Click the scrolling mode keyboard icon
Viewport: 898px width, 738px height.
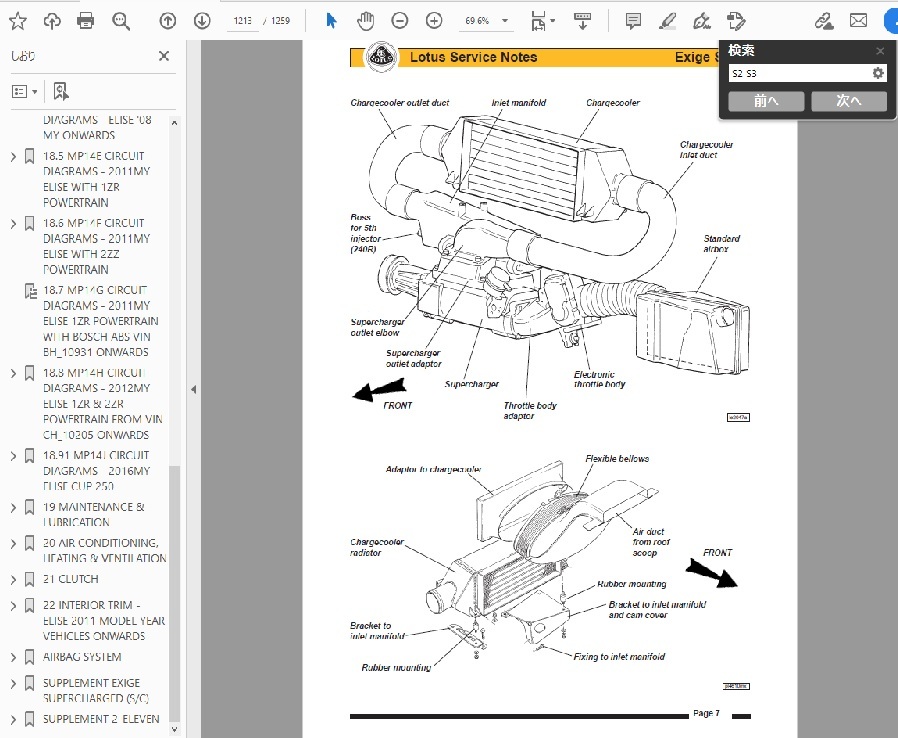tap(582, 21)
